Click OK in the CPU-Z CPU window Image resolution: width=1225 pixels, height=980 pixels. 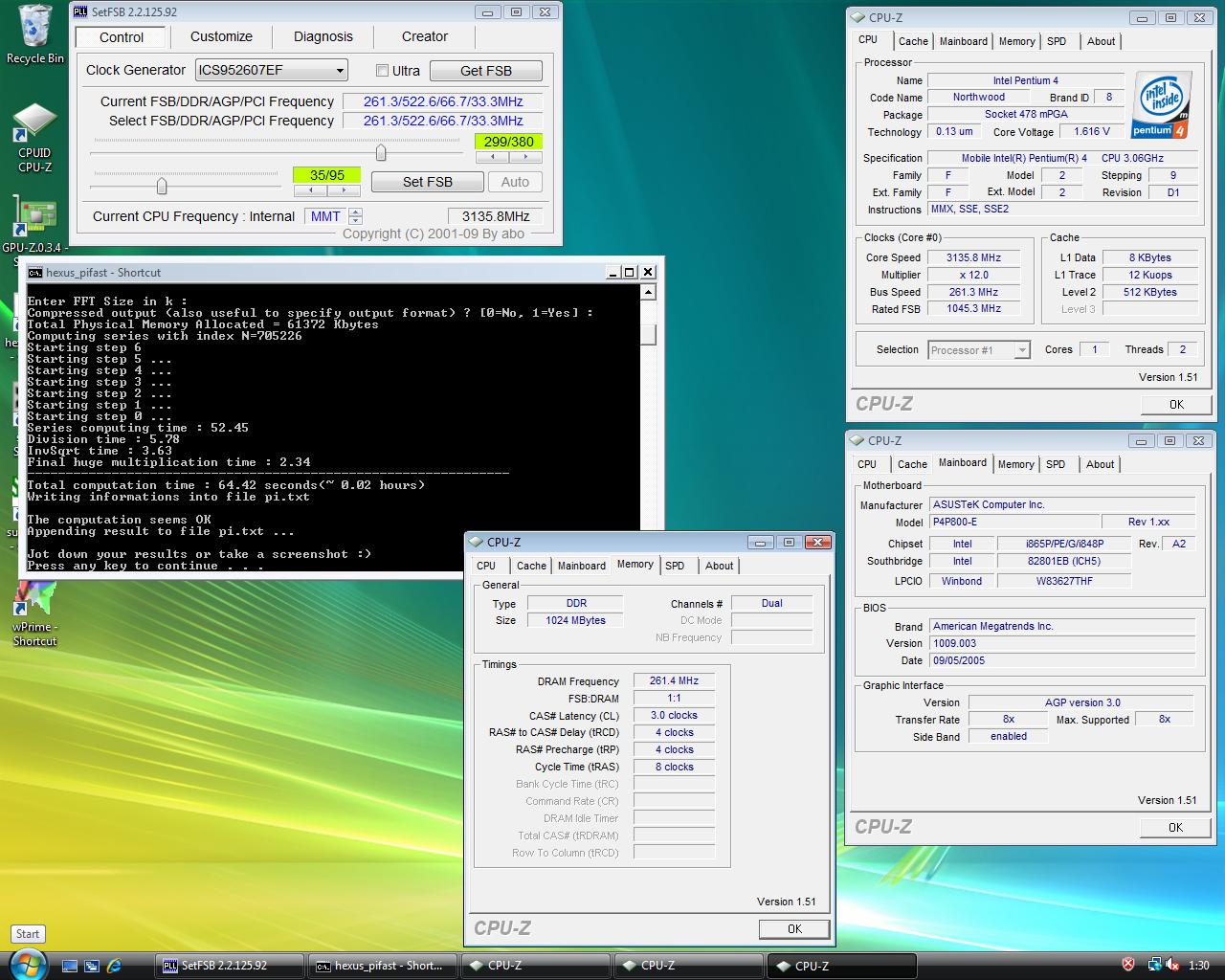coord(1176,405)
